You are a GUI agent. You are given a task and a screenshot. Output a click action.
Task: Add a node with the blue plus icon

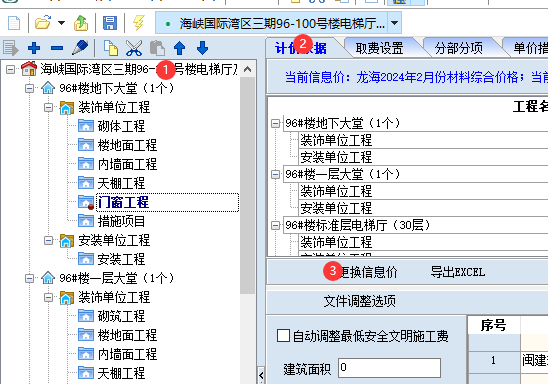click(34, 48)
